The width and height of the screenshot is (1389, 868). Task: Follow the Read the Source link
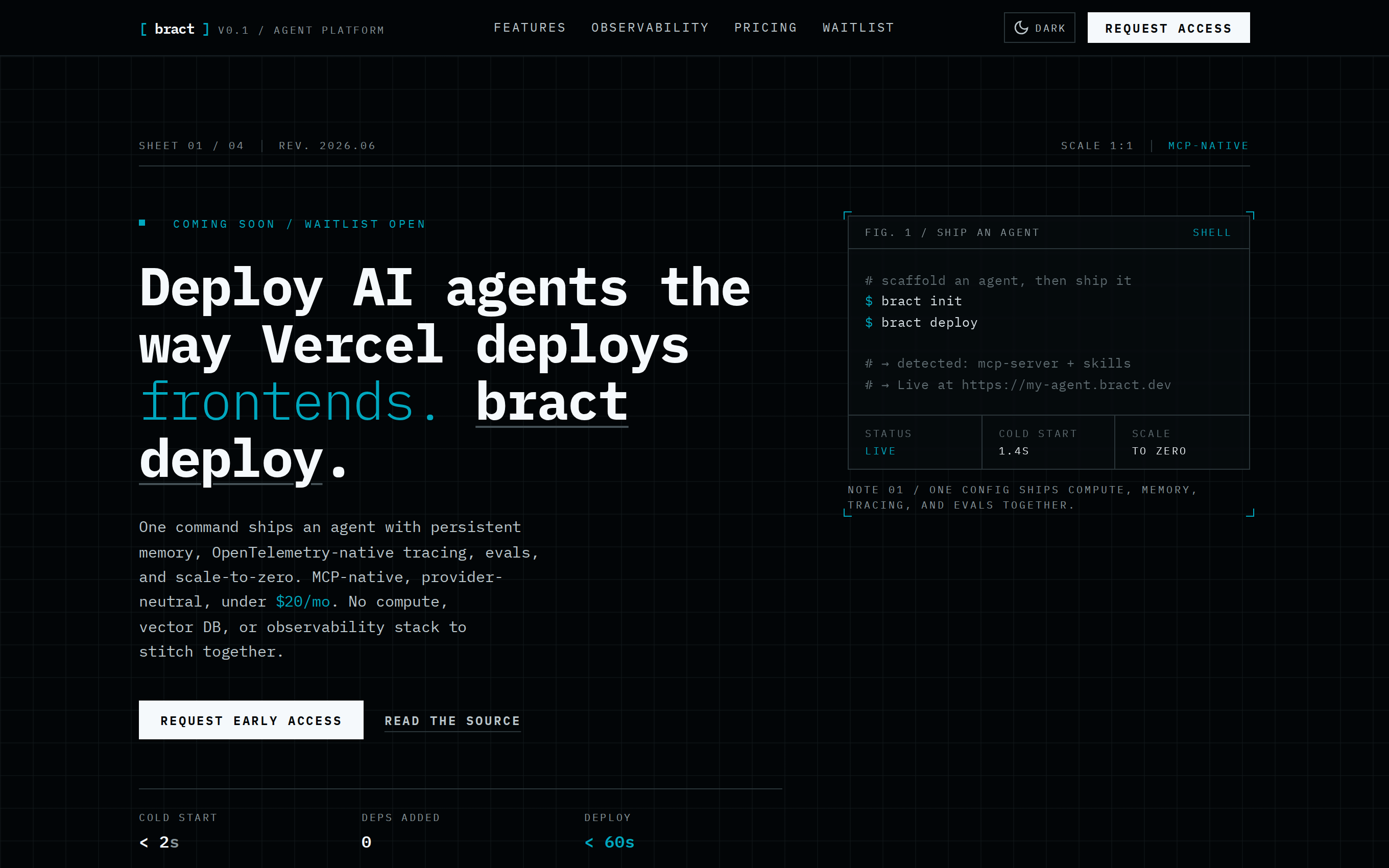click(x=452, y=721)
